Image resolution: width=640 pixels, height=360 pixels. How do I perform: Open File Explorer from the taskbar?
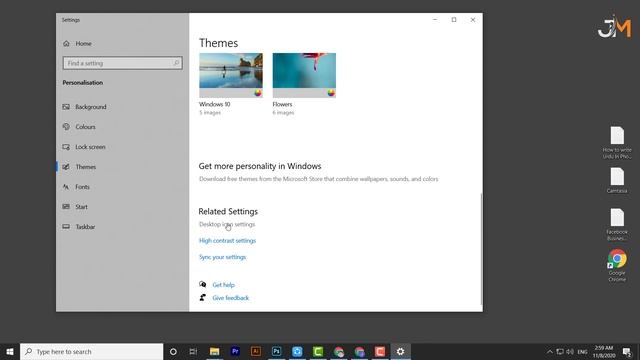click(x=214, y=351)
